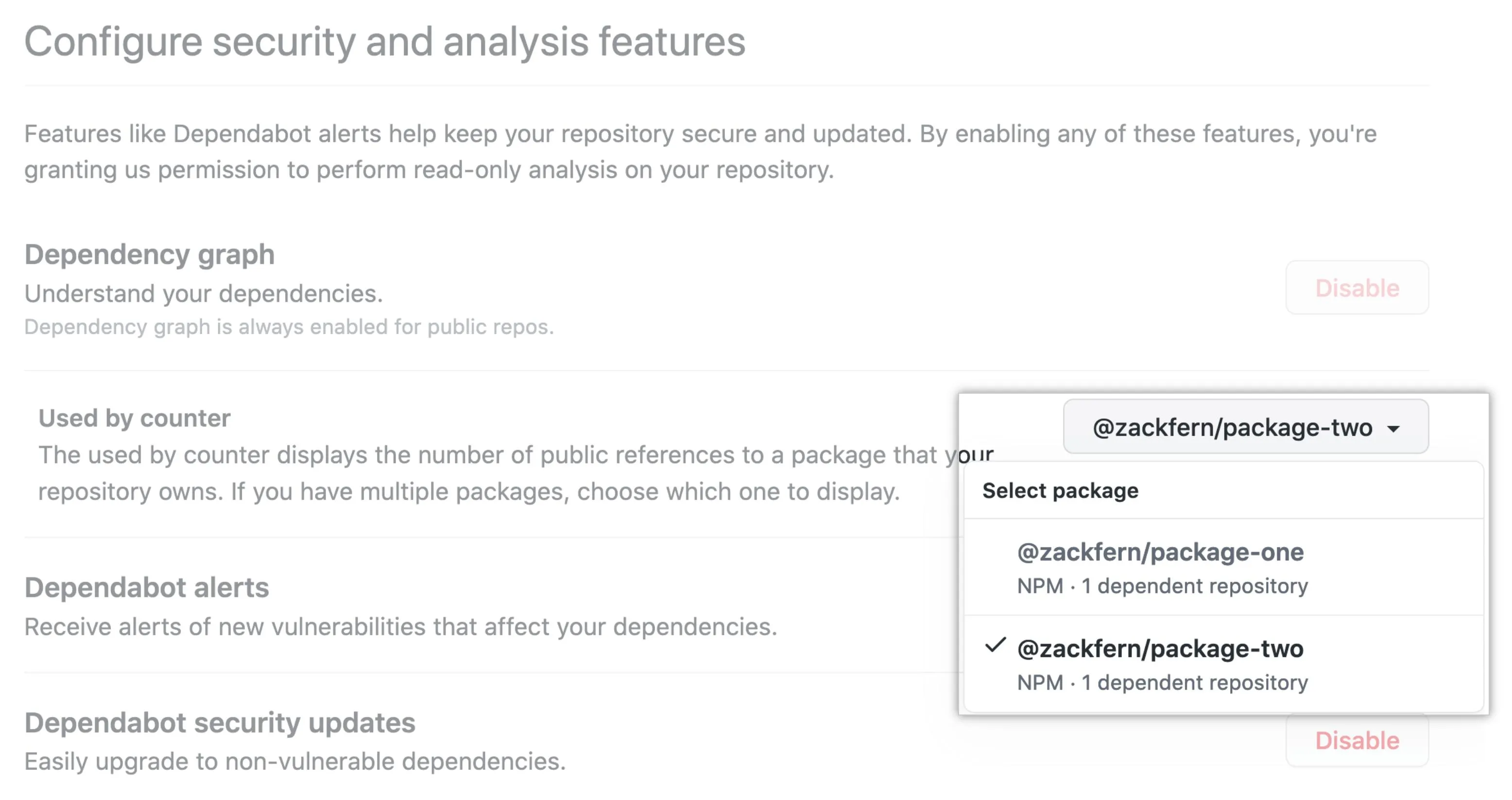Disable the Dependency graph feature
Image resolution: width=1512 pixels, height=800 pixels.
click(x=1357, y=288)
